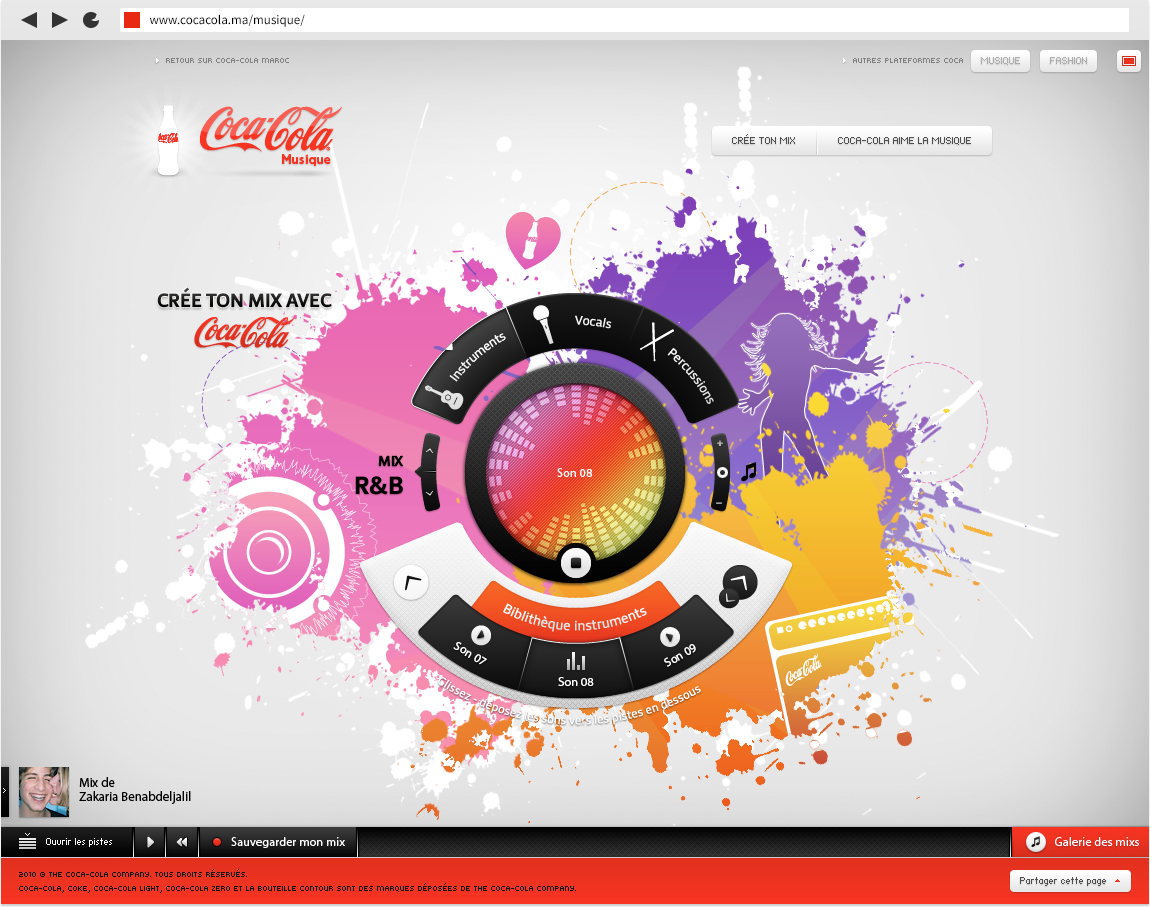Click the pink speaker disc graphic
1150x907 pixels.
click(269, 552)
